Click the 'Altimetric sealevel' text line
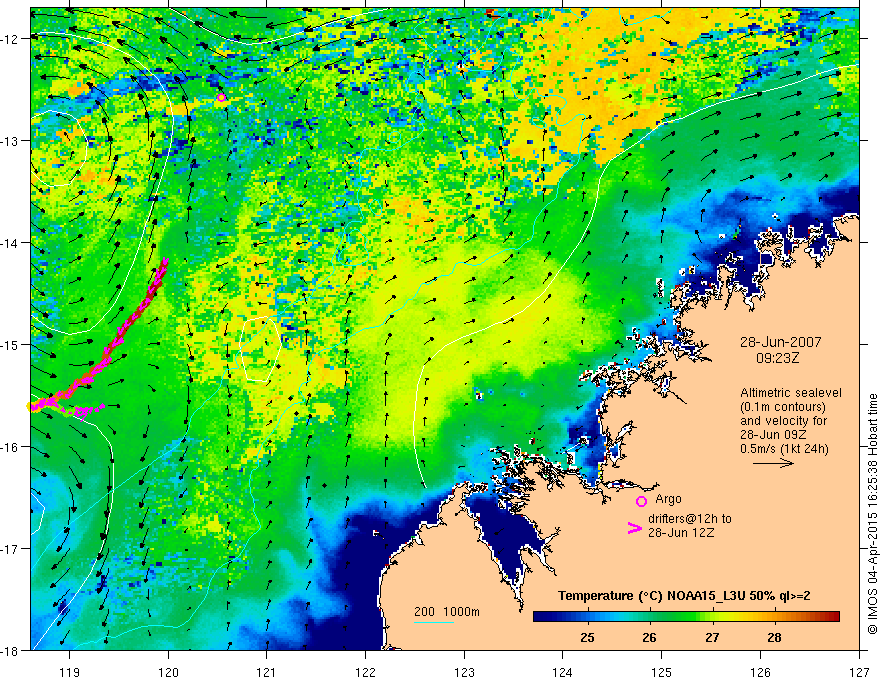The height and width of the screenshot is (680, 880). [x=790, y=393]
